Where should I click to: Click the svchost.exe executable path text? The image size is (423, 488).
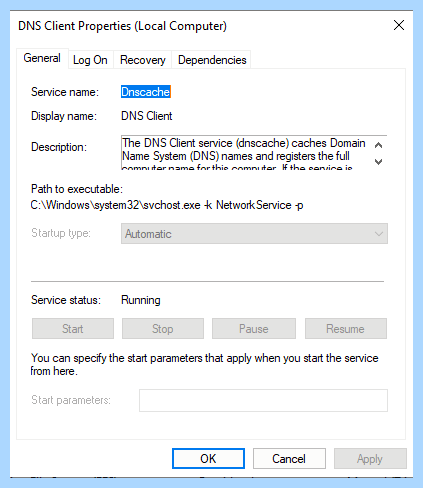[167, 205]
